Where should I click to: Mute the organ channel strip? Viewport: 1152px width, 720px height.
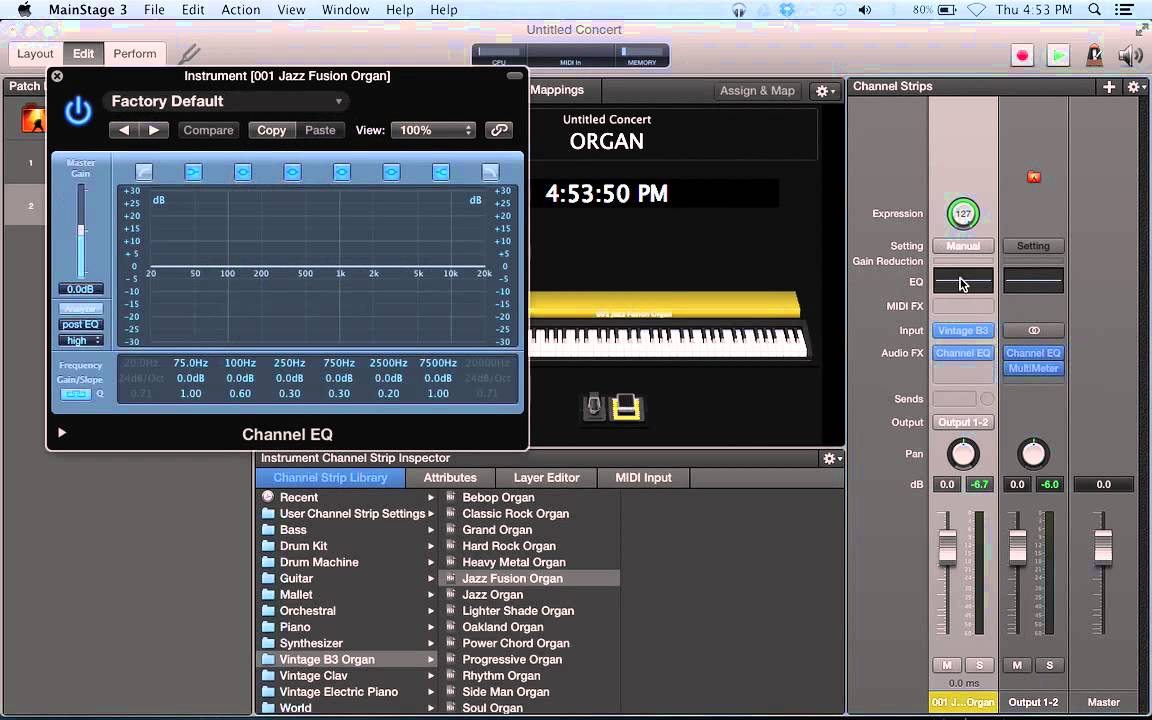coord(947,665)
